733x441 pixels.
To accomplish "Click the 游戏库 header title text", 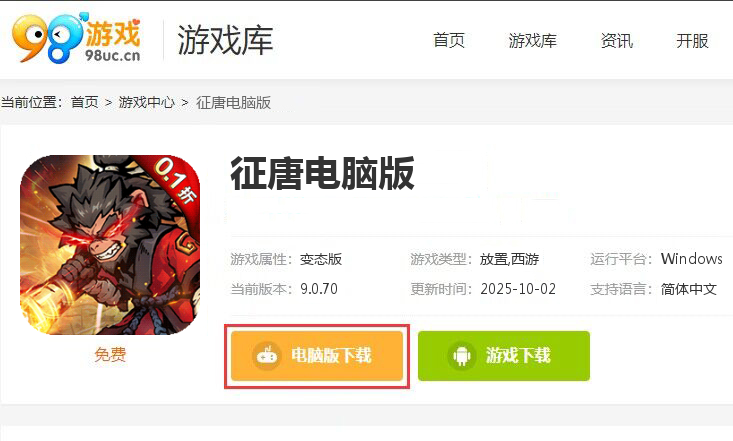I will [225, 40].
